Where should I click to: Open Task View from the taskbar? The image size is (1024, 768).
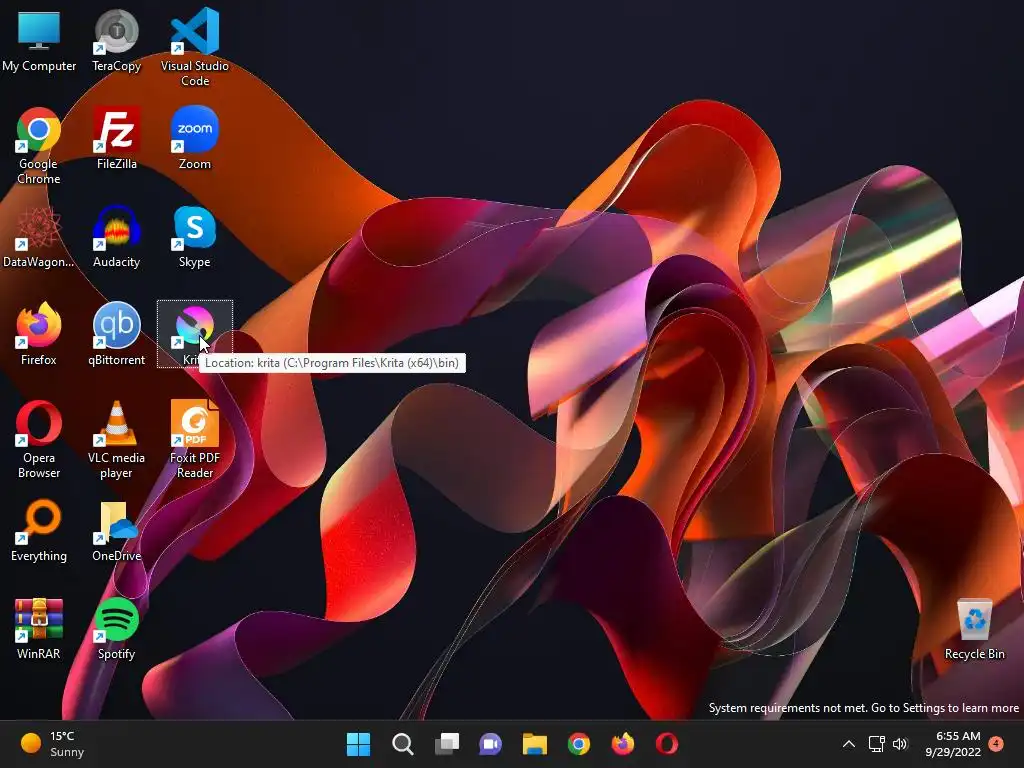pos(447,744)
